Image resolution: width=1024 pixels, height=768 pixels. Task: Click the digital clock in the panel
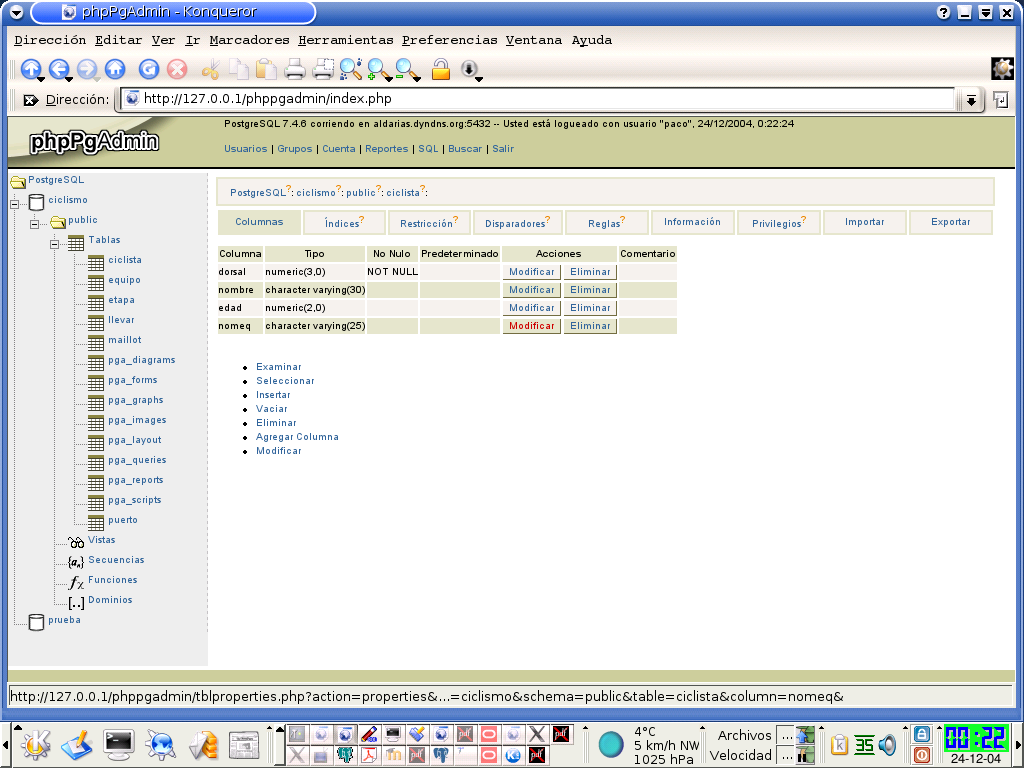[976, 738]
